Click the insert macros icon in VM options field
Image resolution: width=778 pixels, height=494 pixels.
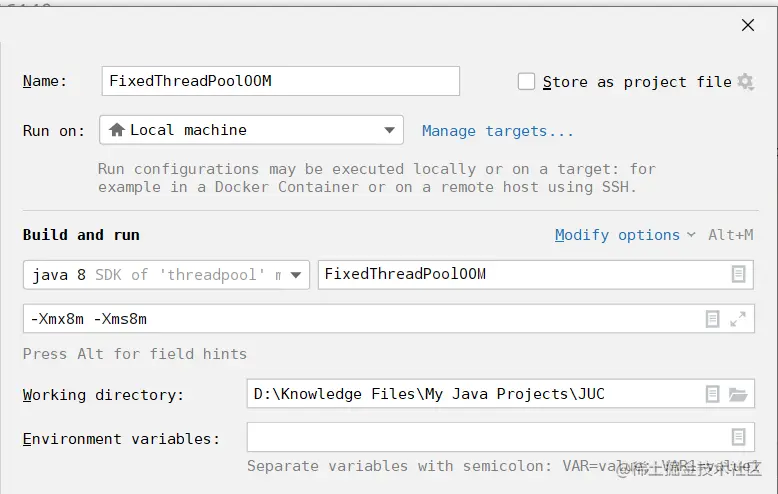pos(712,319)
